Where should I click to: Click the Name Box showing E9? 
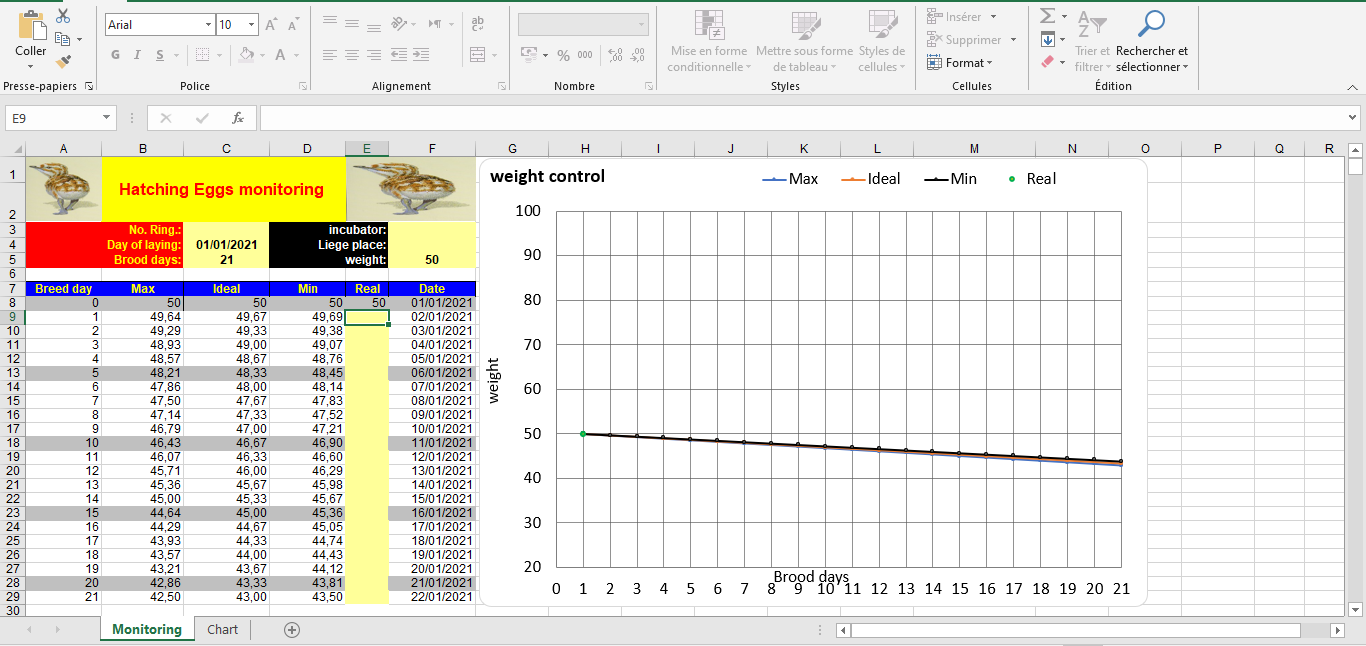click(52, 118)
